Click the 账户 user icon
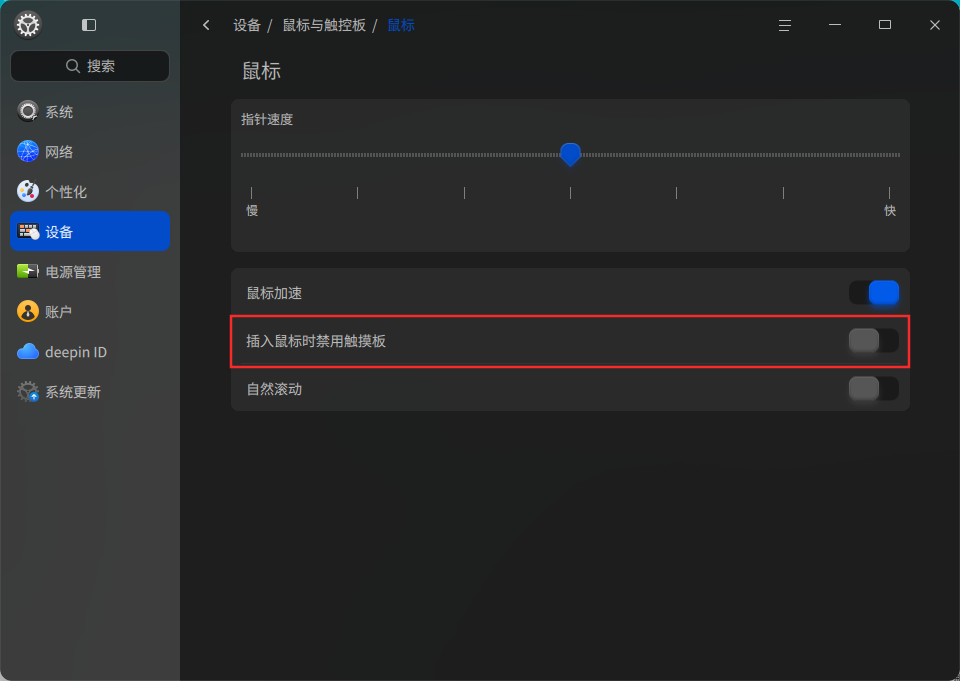 (x=28, y=311)
